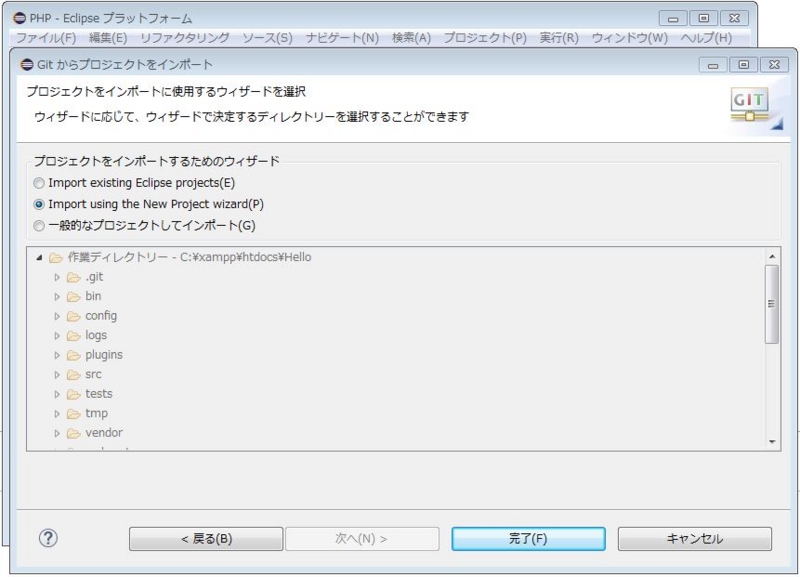The width and height of the screenshot is (800, 577).
Task: Close the Git import dialog window
Action: [x=774, y=65]
